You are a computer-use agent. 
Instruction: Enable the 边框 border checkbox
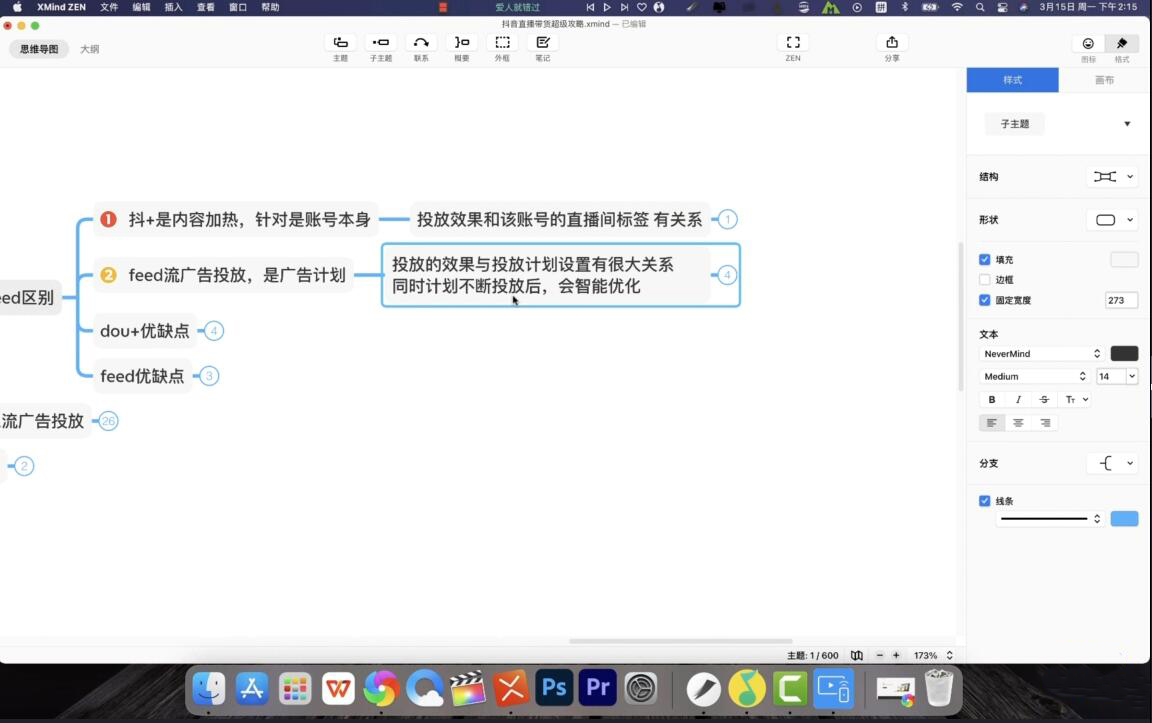(x=985, y=280)
